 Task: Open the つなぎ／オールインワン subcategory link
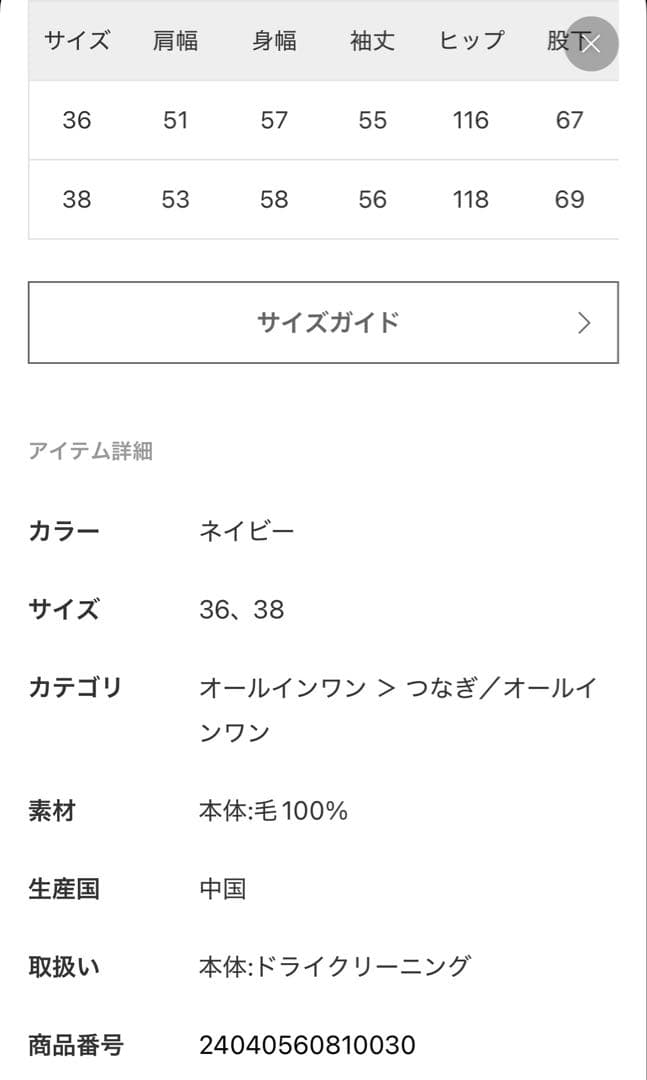(500, 688)
